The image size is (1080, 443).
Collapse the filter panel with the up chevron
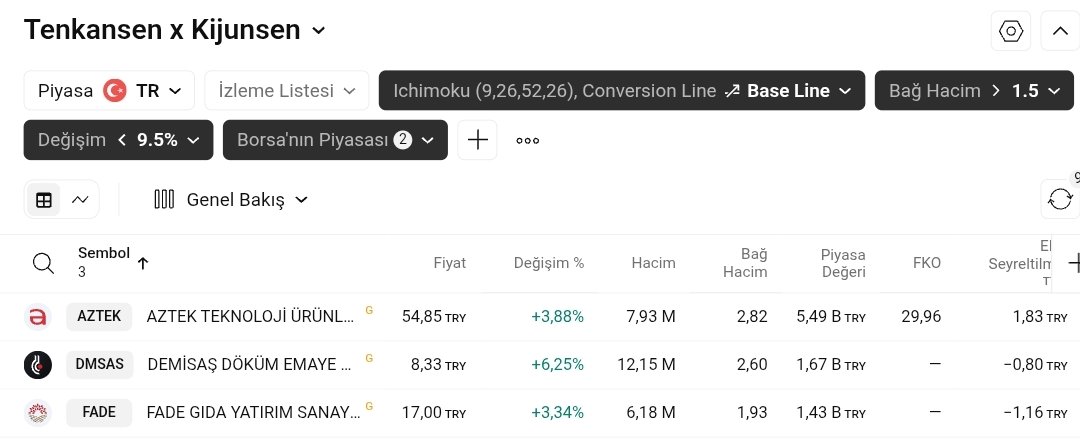pyautogui.click(x=1060, y=31)
